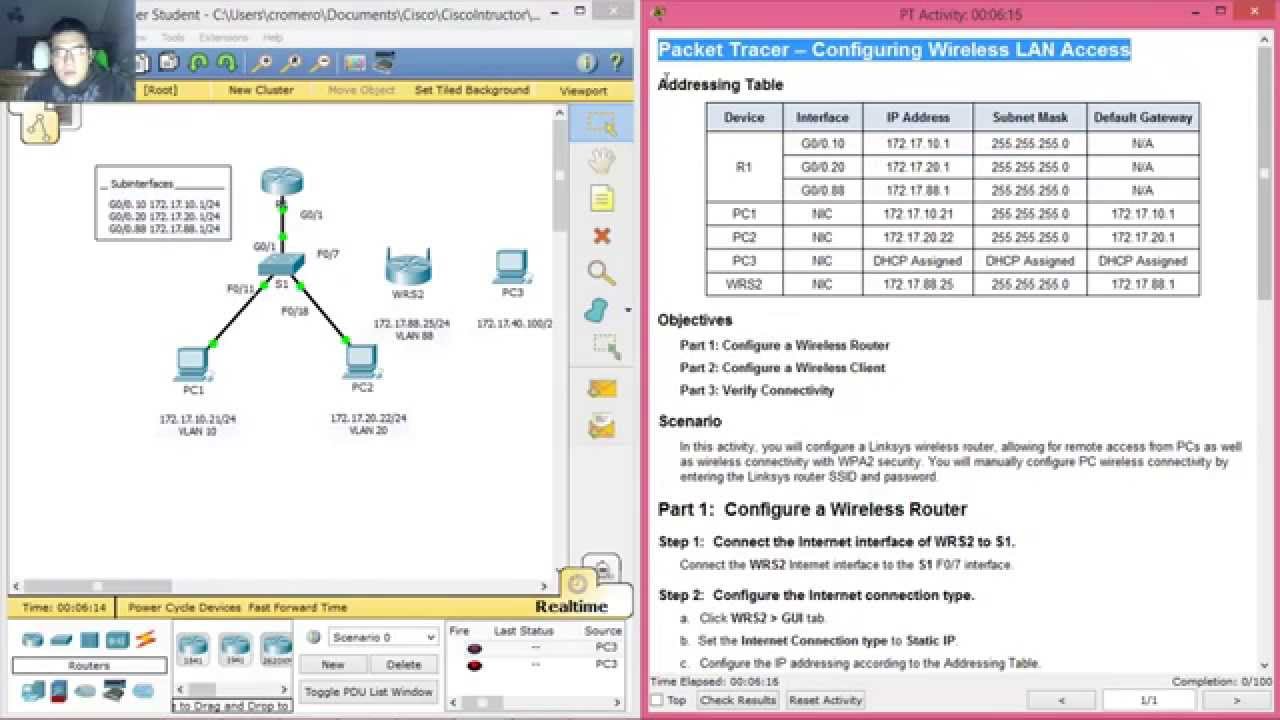Choose the Move Layout hand tool

tap(601, 160)
